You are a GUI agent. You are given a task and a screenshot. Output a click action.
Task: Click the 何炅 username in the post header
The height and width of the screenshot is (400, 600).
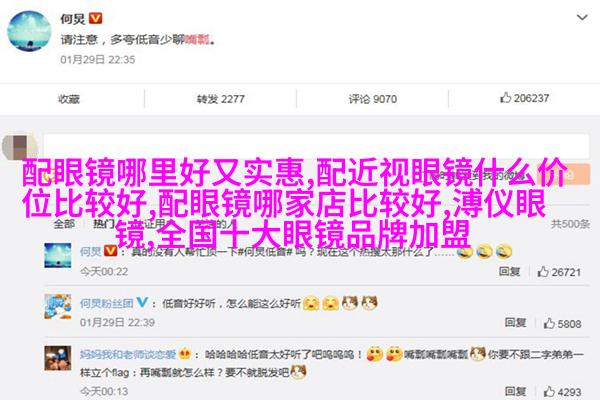72,18
